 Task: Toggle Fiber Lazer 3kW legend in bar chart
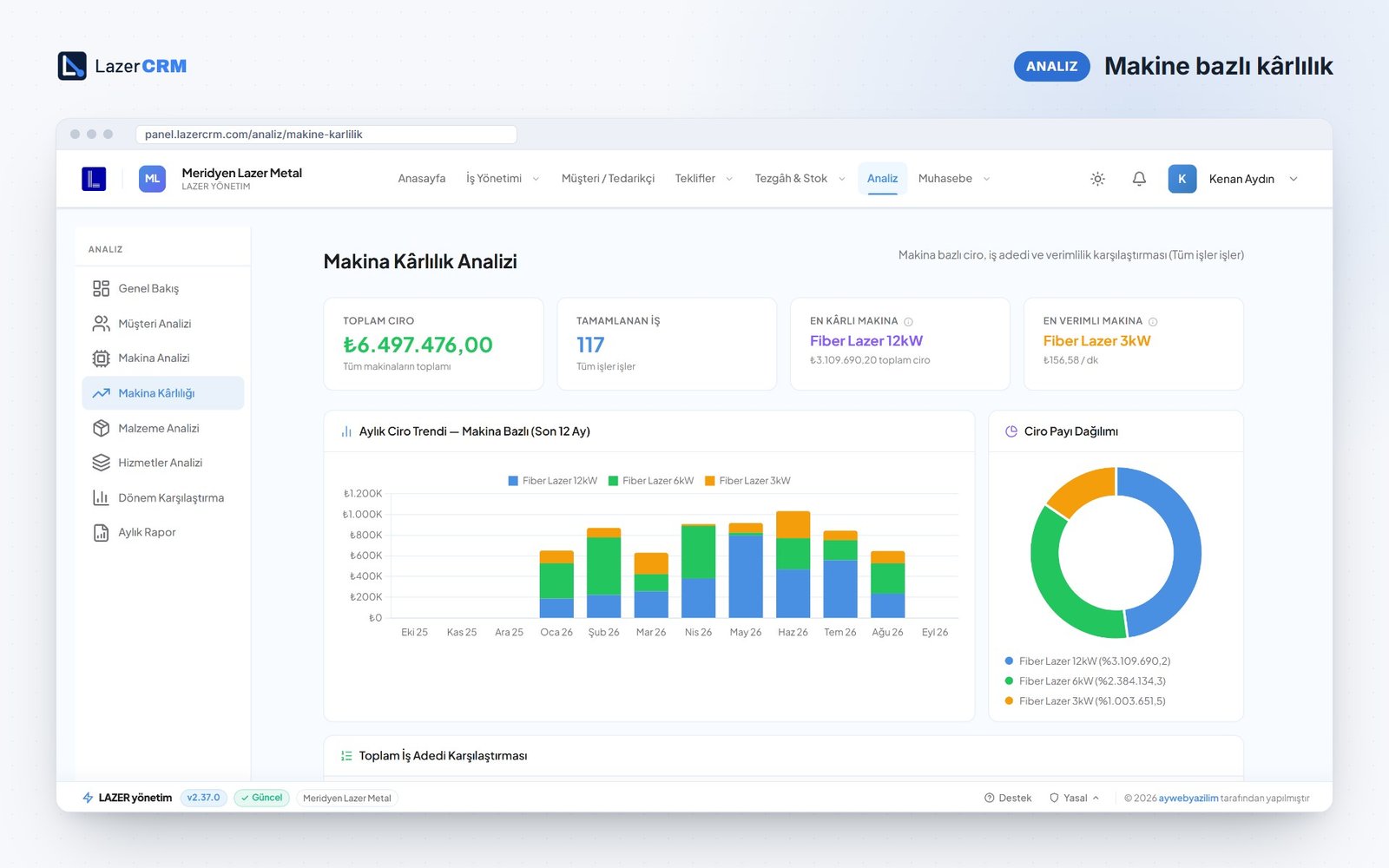[x=747, y=481]
